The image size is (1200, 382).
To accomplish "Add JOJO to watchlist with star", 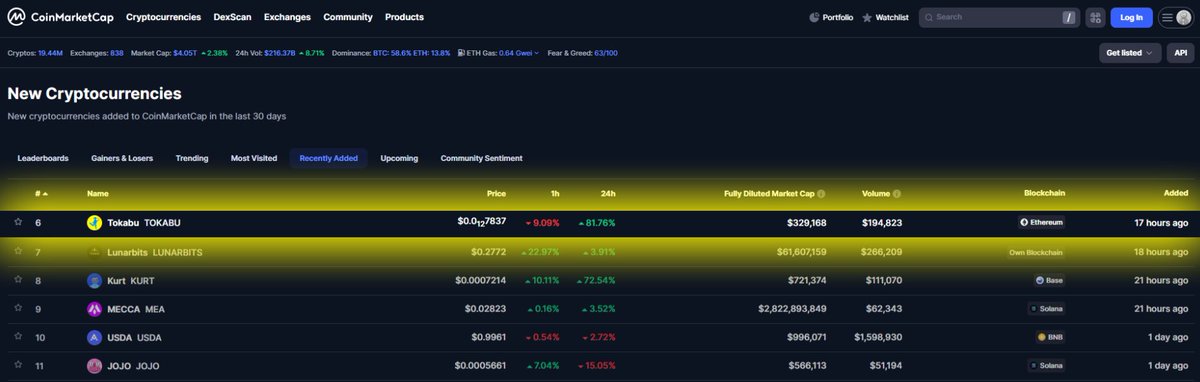I will [x=17, y=365].
